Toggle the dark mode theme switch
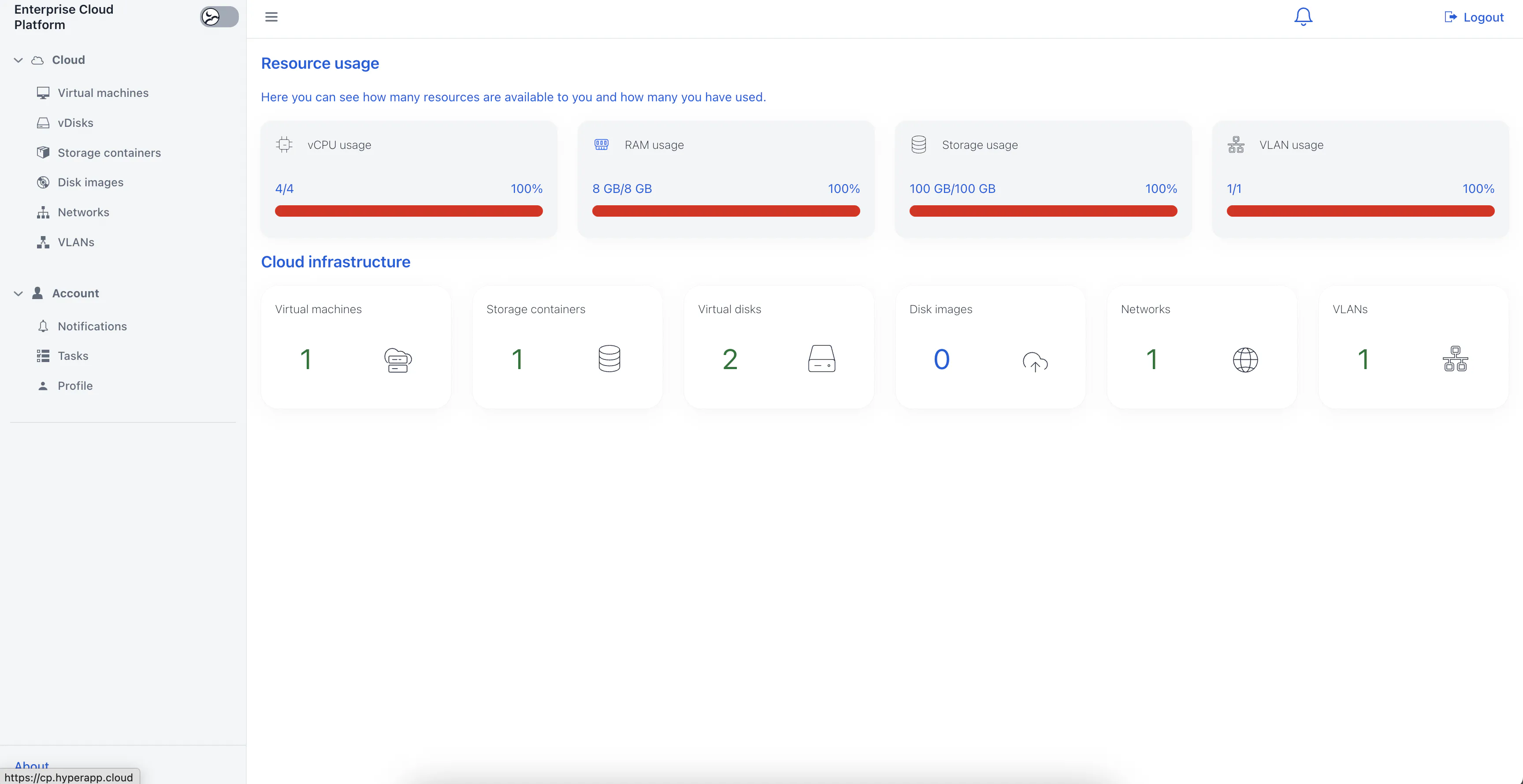 click(x=219, y=17)
